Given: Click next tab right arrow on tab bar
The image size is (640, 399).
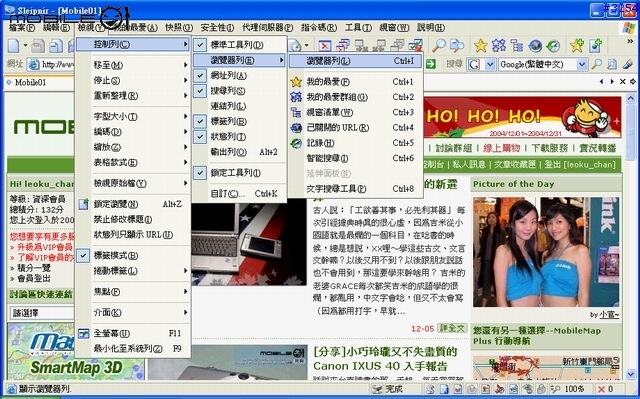Looking at the screenshot, I should pyautogui.click(x=612, y=82).
